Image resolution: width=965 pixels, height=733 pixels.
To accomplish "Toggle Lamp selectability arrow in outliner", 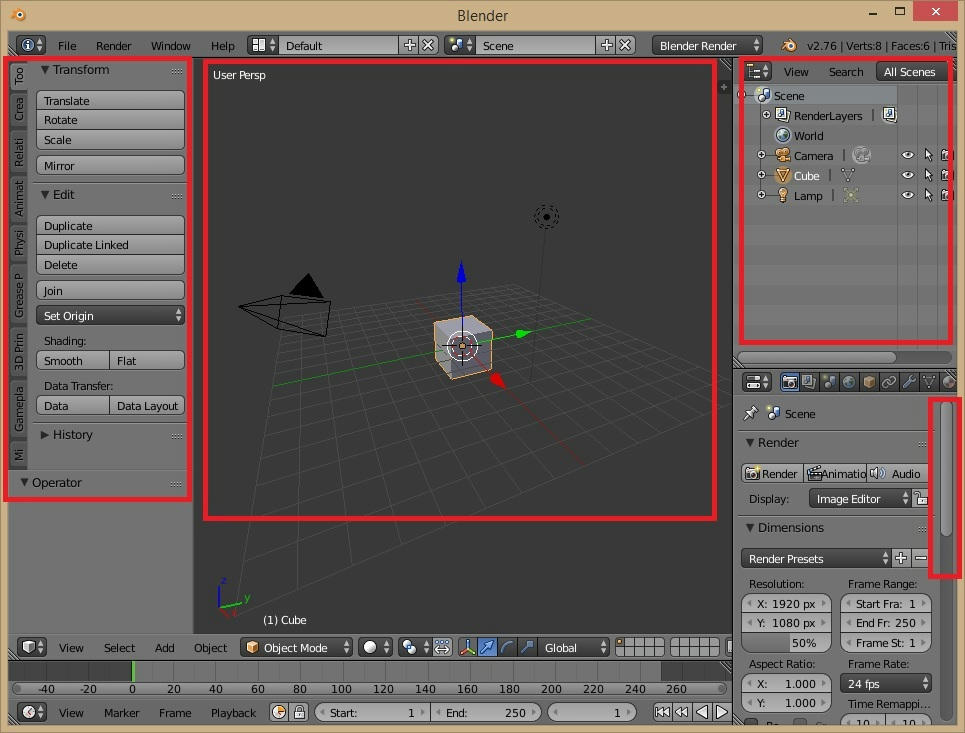I will pyautogui.click(x=928, y=196).
